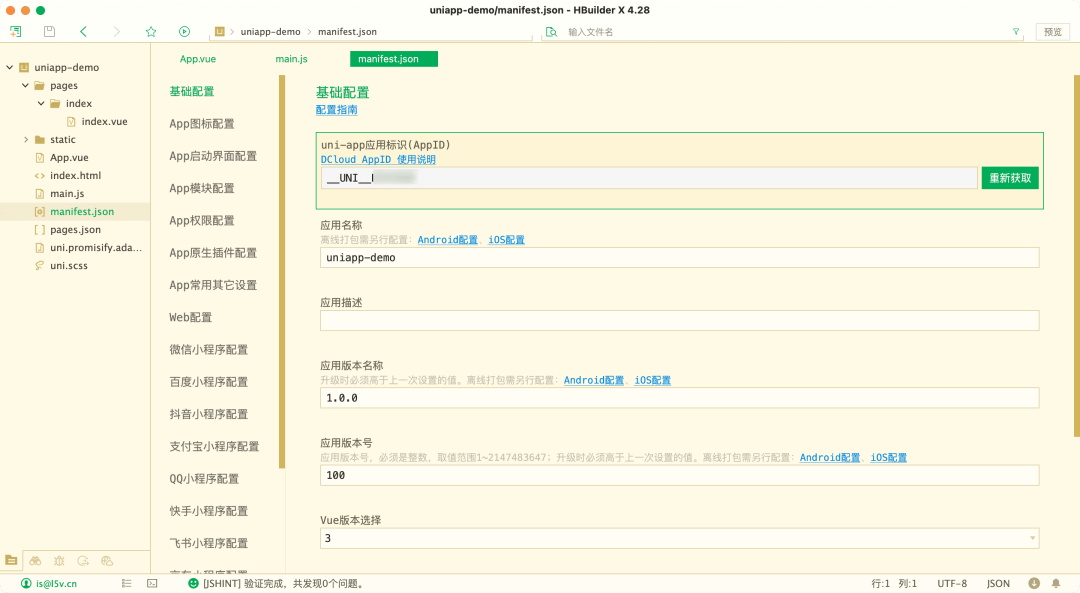Click the notification bell icon in status bar

click(x=1056, y=583)
